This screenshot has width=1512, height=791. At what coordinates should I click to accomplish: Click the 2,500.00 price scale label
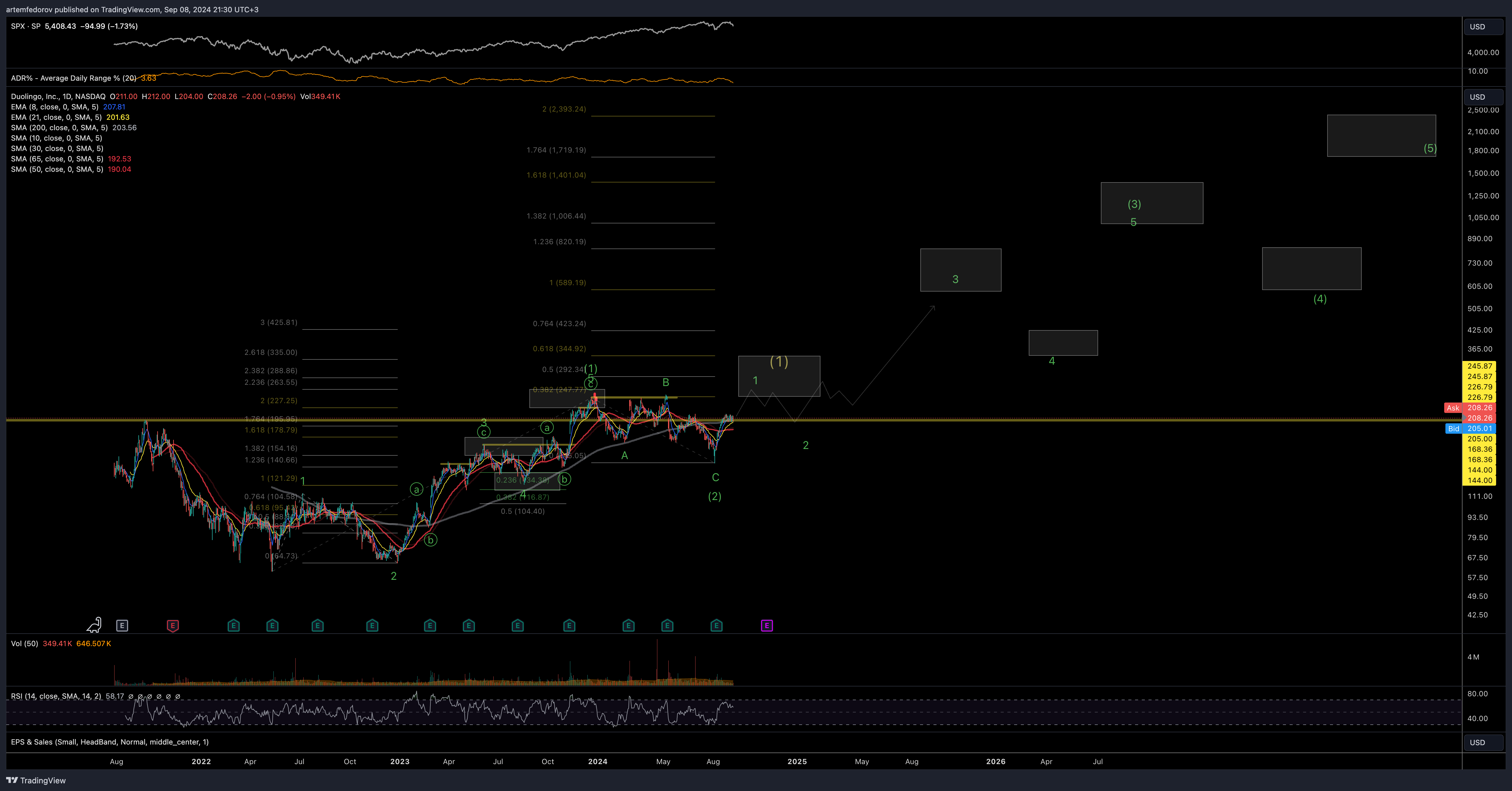pyautogui.click(x=1483, y=110)
